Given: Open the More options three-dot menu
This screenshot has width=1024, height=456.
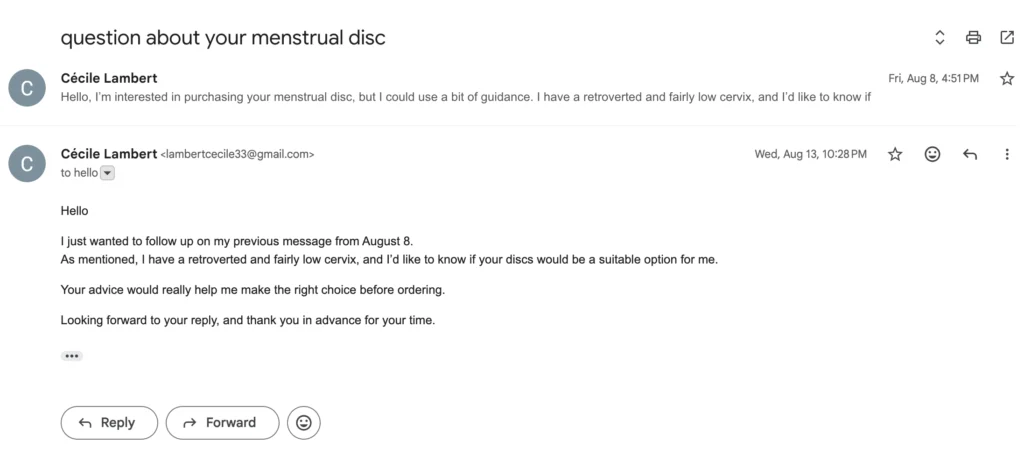Looking at the screenshot, I should pyautogui.click(x=1007, y=154).
